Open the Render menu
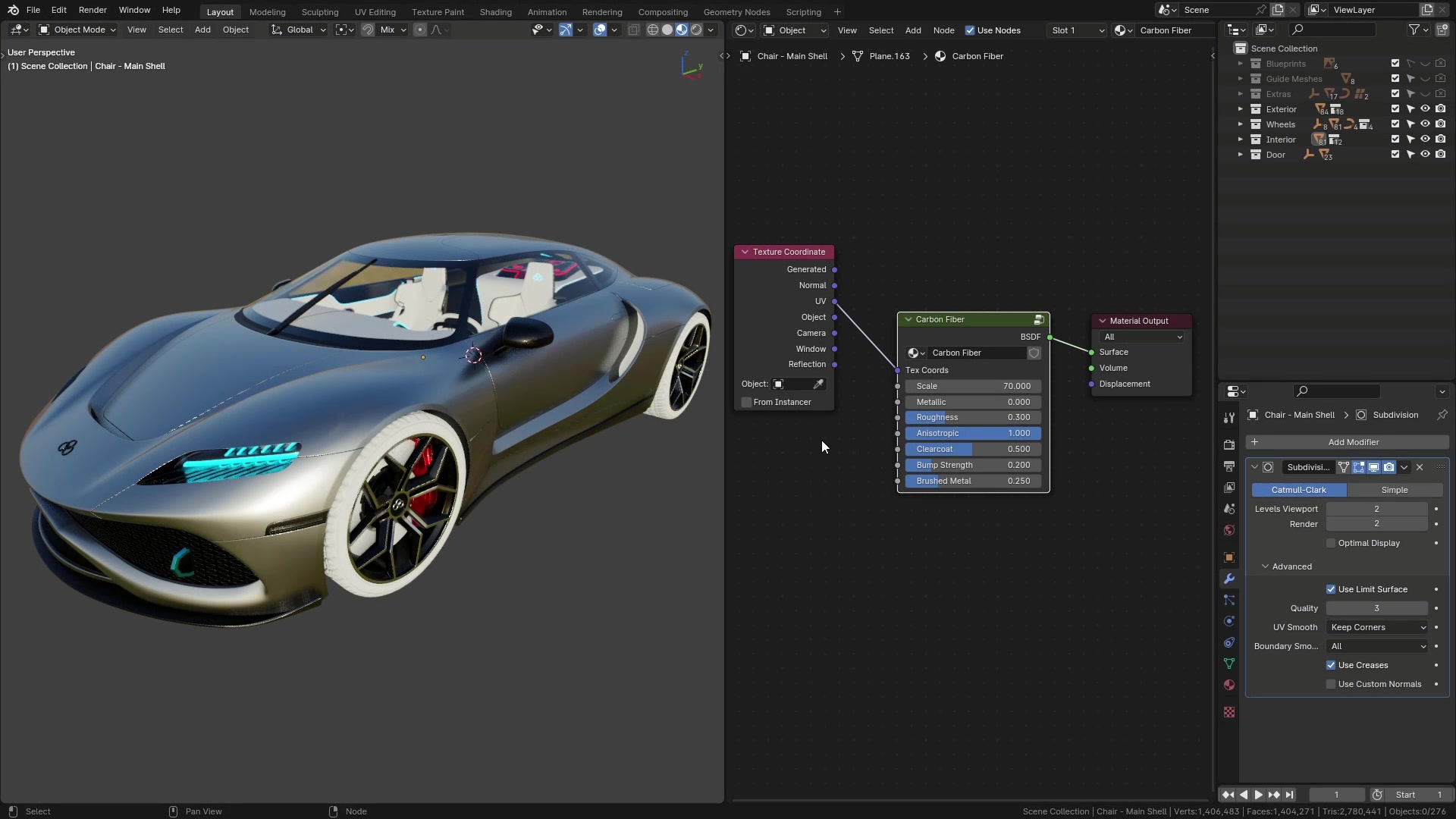 (x=93, y=10)
